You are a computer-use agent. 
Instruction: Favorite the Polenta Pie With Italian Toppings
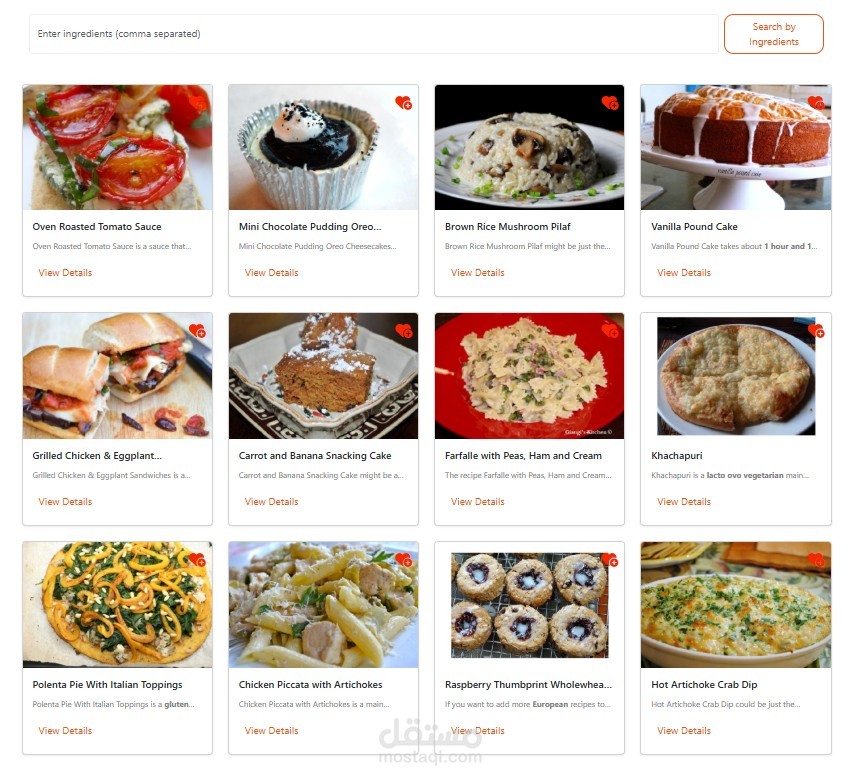click(x=198, y=560)
